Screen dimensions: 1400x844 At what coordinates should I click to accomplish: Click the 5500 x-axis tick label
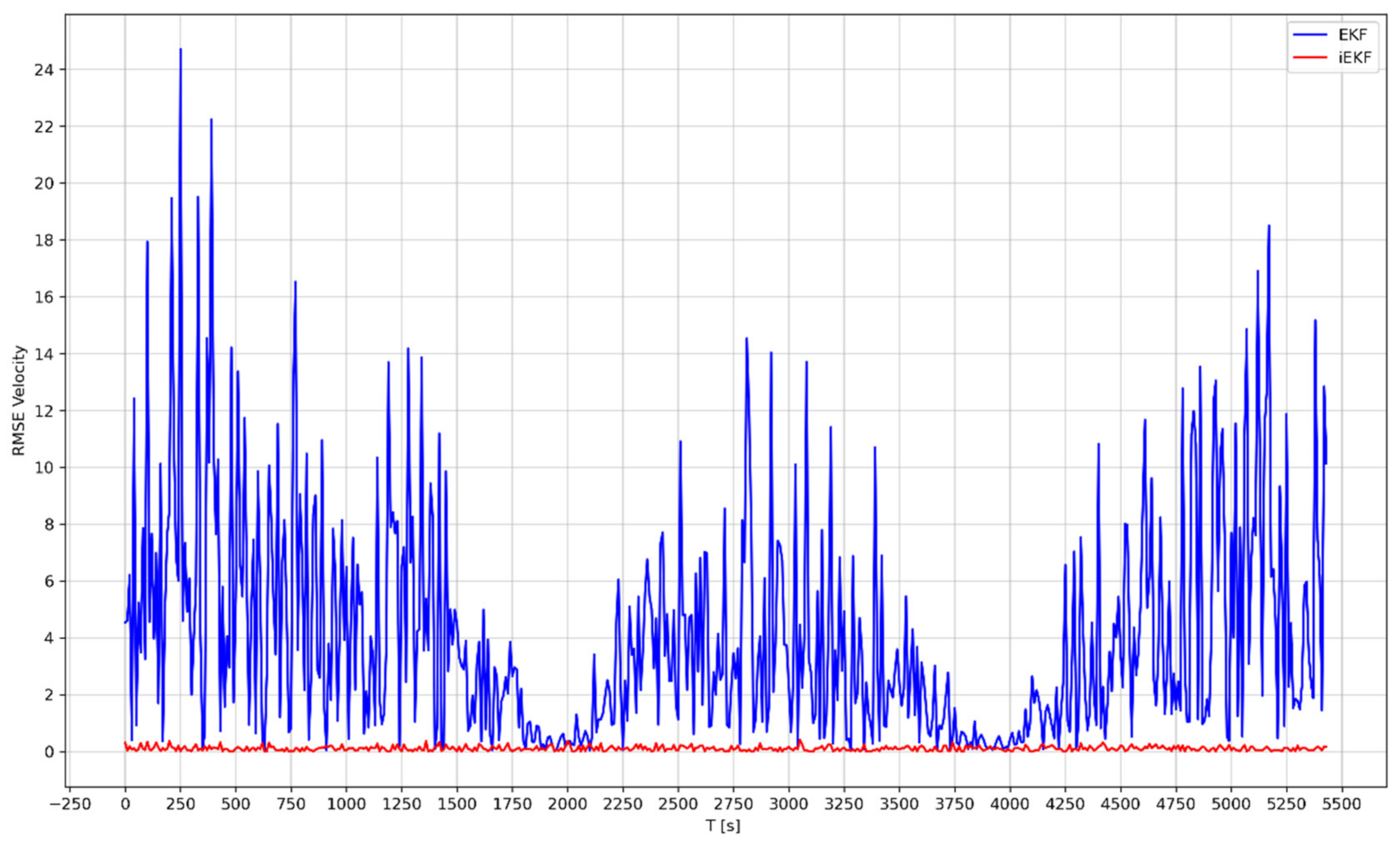[x=1342, y=805]
